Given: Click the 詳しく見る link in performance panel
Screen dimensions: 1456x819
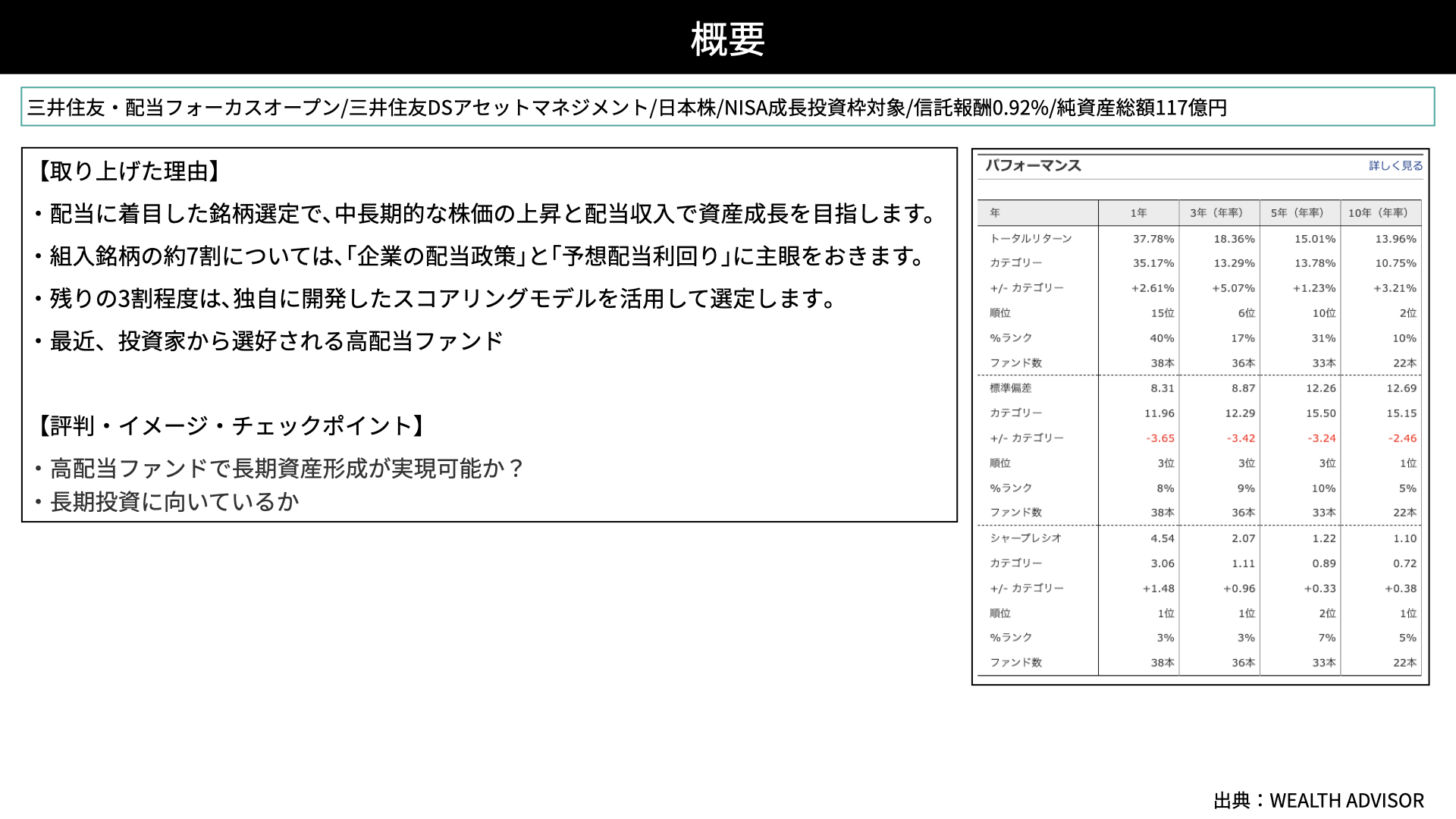Looking at the screenshot, I should tap(1395, 165).
